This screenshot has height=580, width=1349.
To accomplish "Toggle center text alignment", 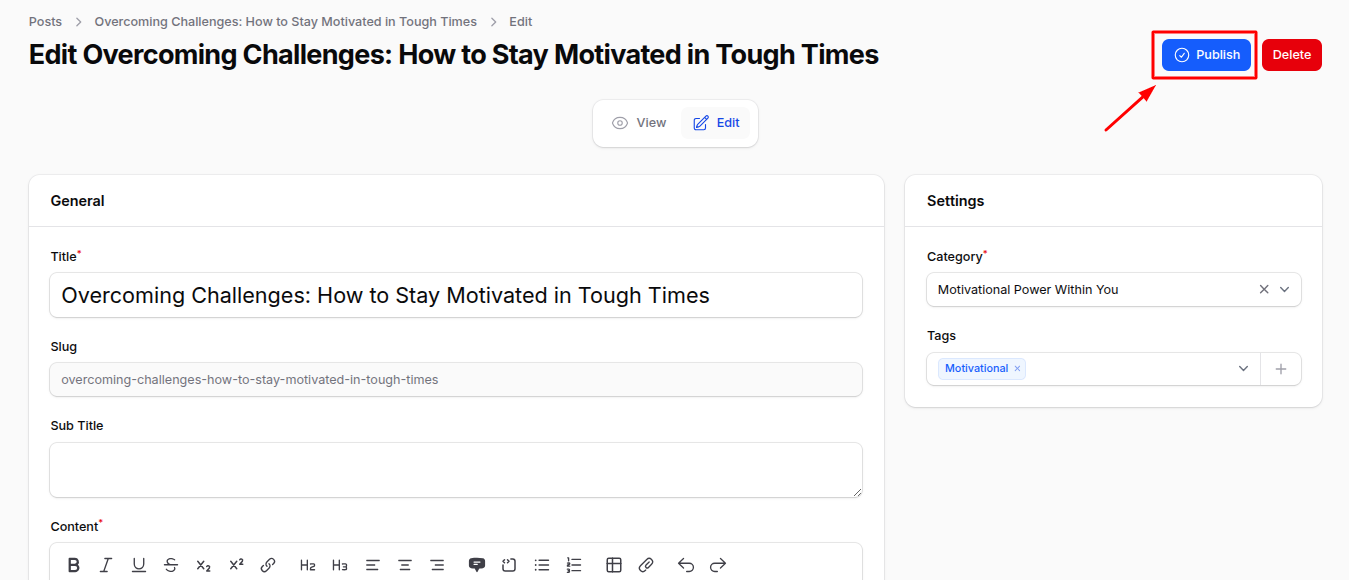I will (x=404, y=564).
